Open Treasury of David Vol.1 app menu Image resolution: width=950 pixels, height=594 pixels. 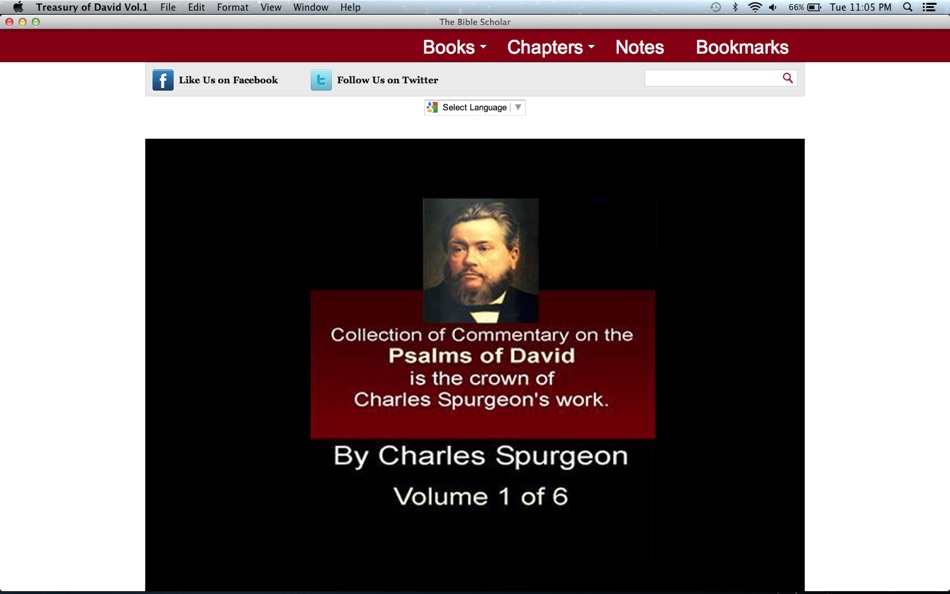tap(91, 7)
